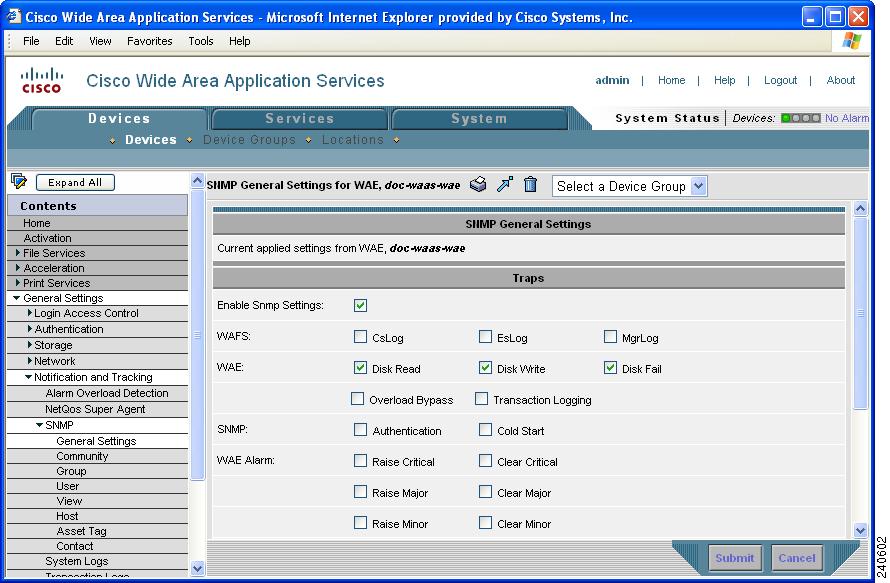The image size is (890, 583).
Task: Check the Clear Minor checkbox
Action: click(485, 522)
